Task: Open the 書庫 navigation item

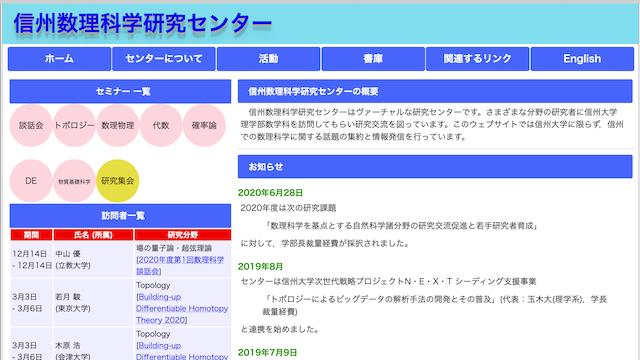Action: (373, 59)
